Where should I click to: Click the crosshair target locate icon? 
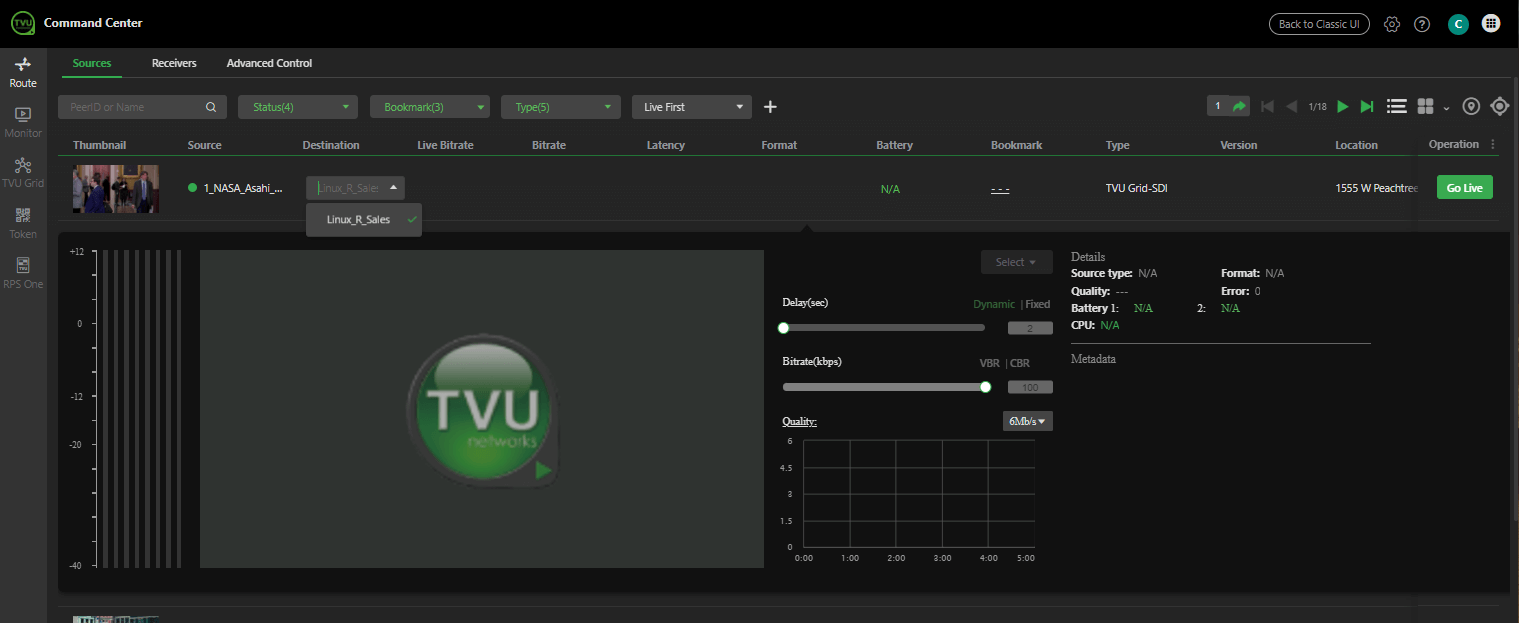pos(1500,106)
